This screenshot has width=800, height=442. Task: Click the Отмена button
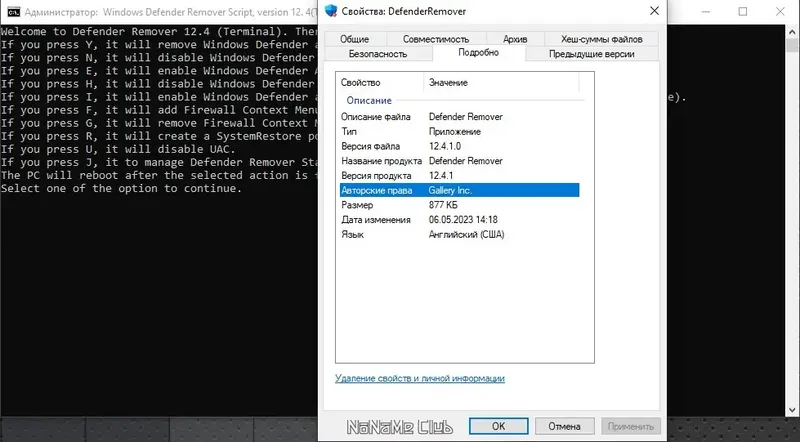pos(564,426)
